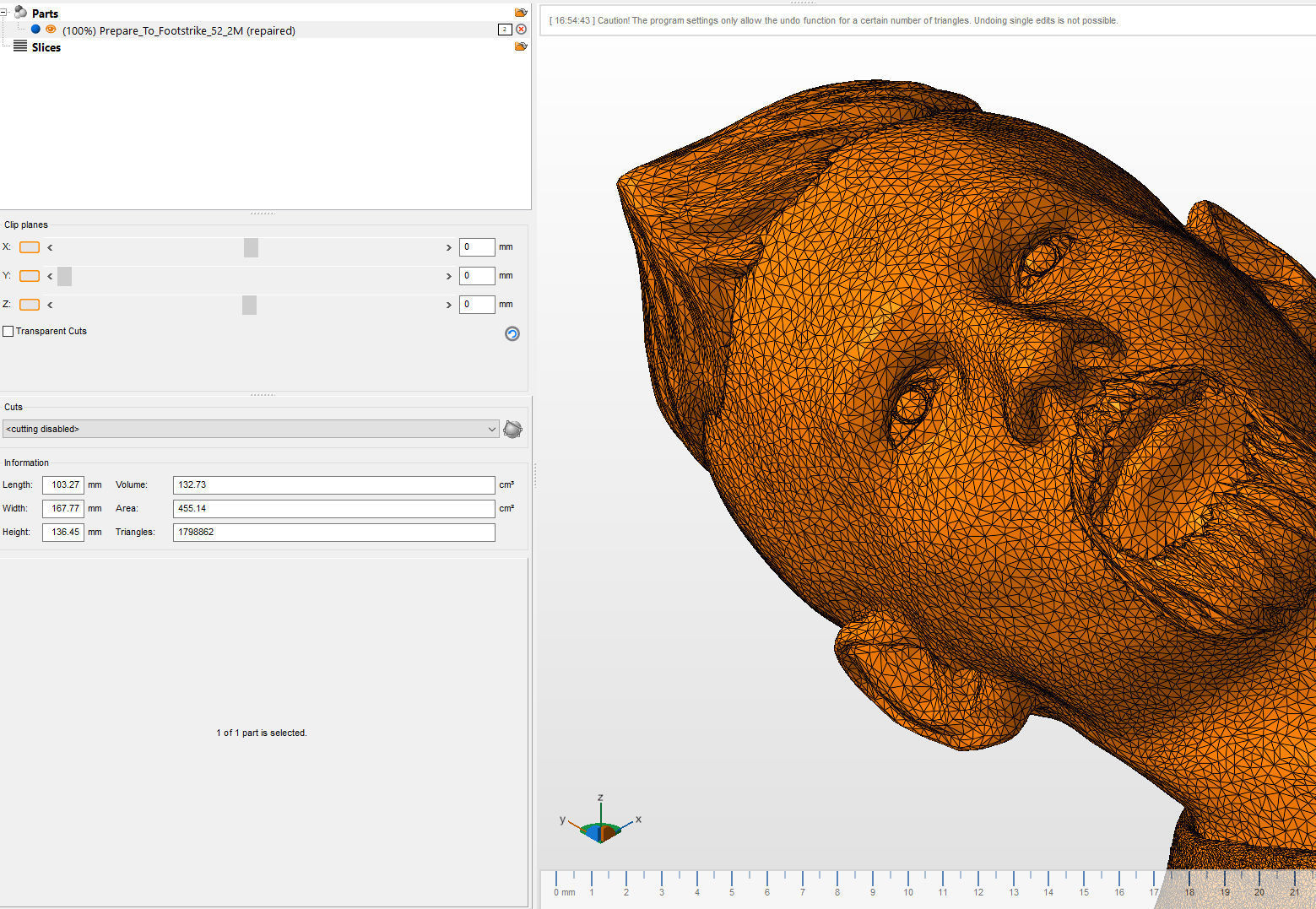Click the cut mesh icon beside the dropdown

512,429
